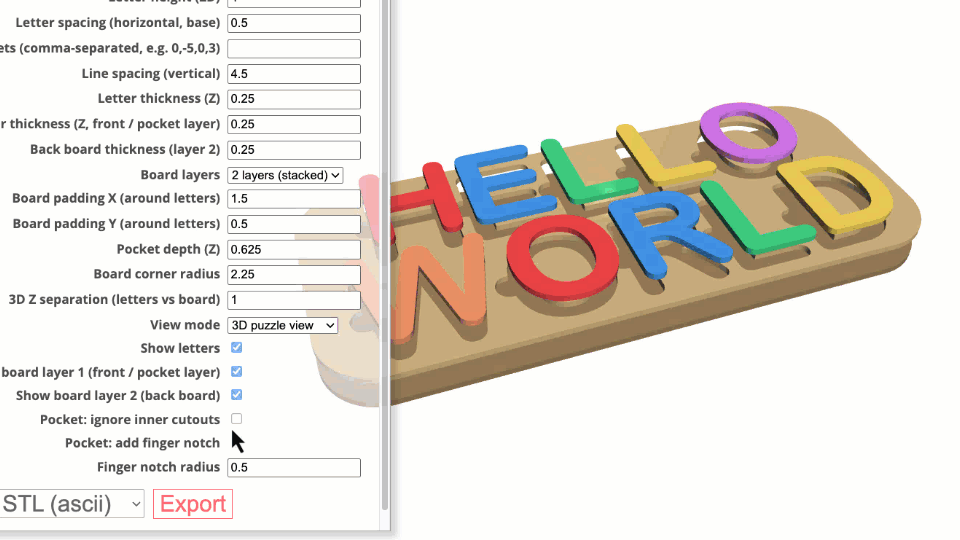The image size is (960, 540).
Task: Click the 3D Z separation field
Action: [x=294, y=300]
